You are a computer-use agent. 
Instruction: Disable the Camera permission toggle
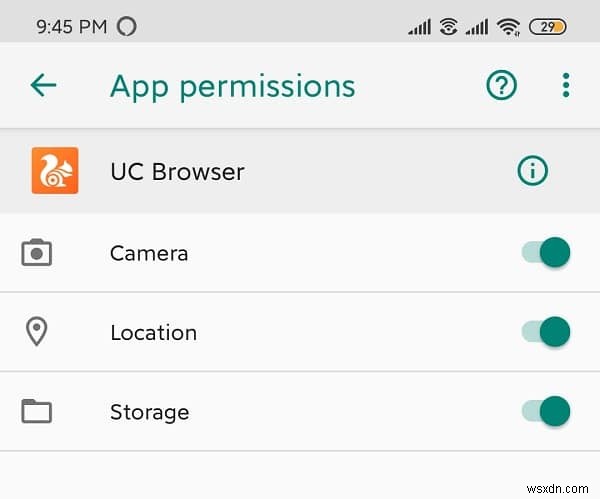[x=546, y=253]
